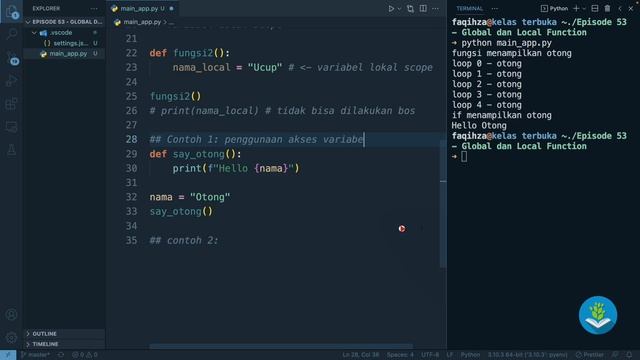The width and height of the screenshot is (640, 360).
Task: Create a new terminal with plus icon
Action: 576,9
